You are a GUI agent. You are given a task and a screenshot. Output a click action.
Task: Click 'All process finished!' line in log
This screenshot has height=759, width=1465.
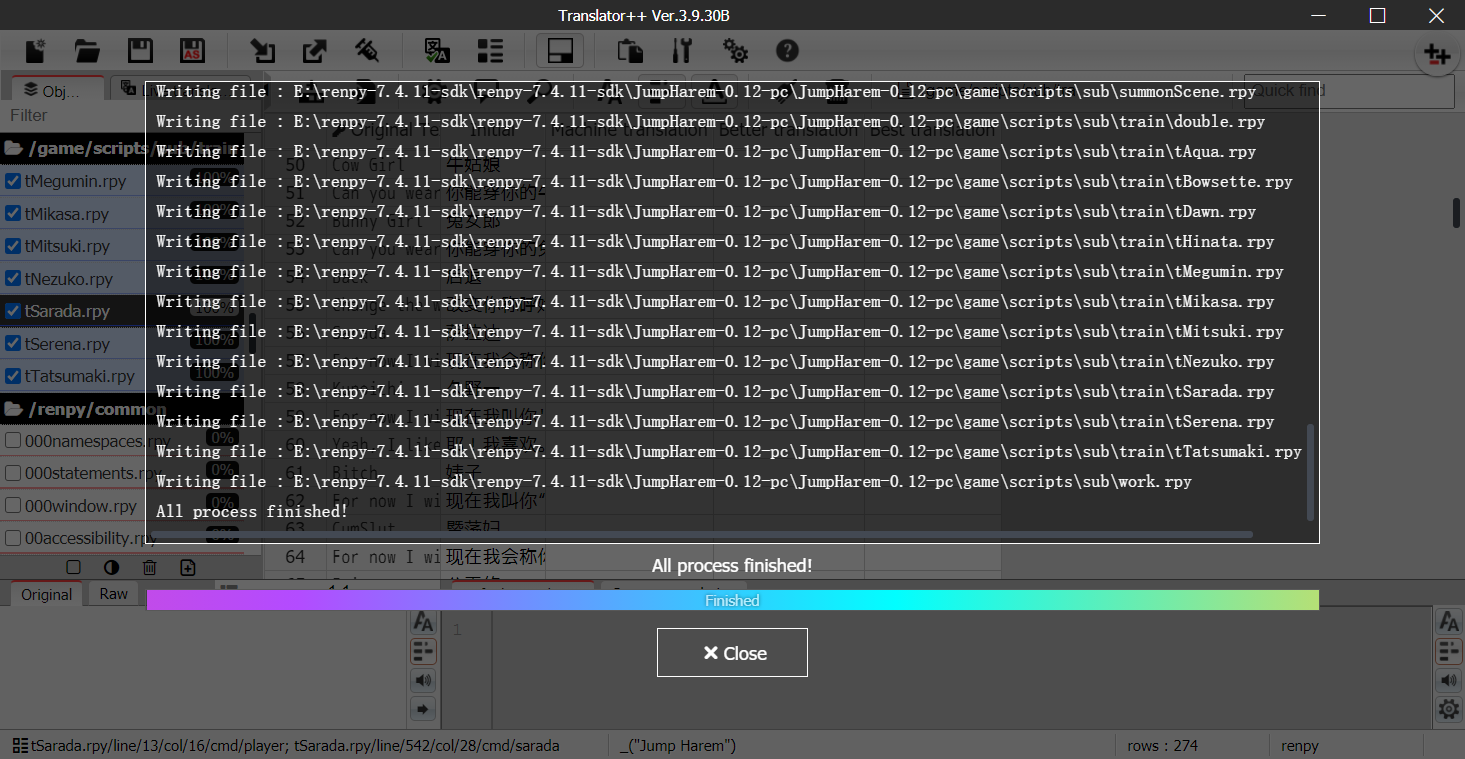click(x=252, y=512)
